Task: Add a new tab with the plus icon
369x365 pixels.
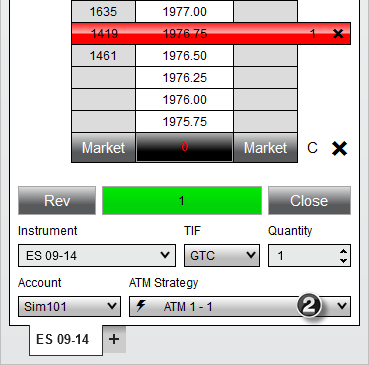Action: tap(114, 339)
